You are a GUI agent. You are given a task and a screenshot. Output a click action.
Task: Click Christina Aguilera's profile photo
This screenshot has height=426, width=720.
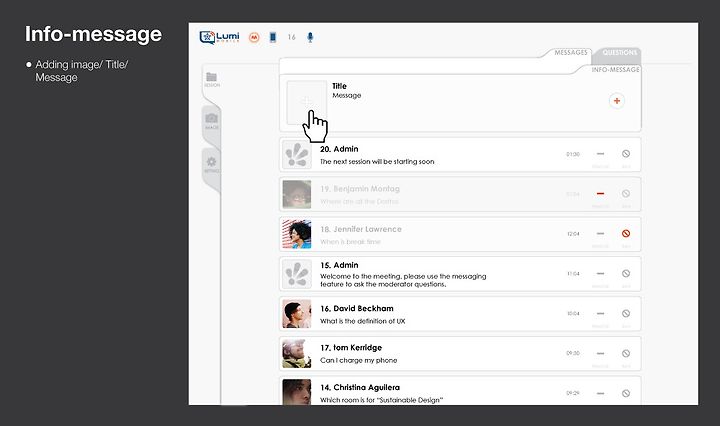pyautogui.click(x=297, y=392)
